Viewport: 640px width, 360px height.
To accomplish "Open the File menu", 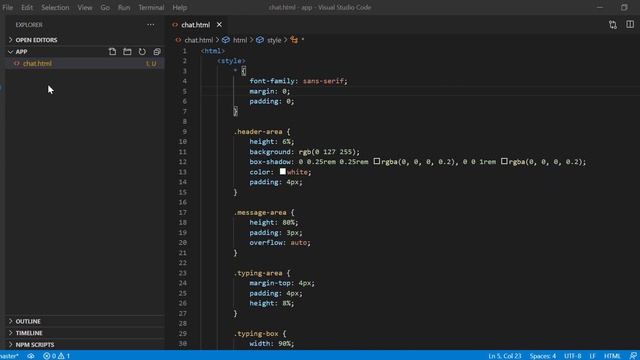I will coord(8,7).
